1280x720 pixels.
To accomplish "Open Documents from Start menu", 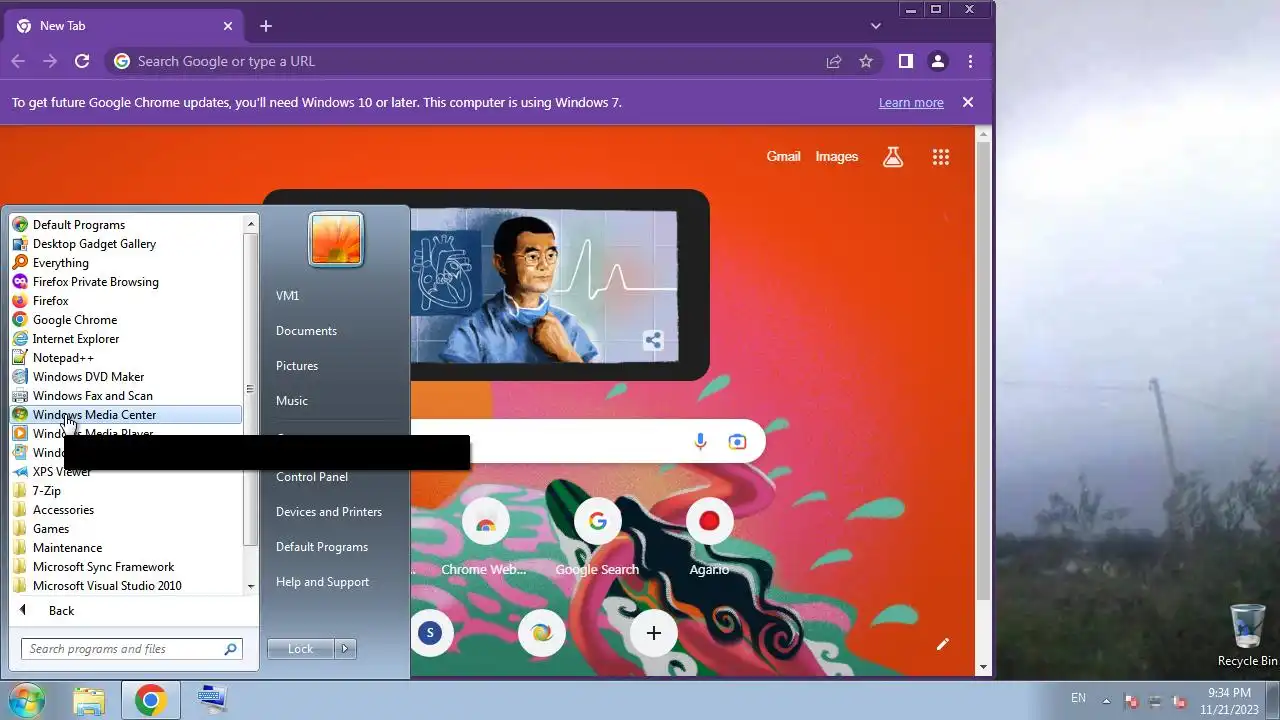I will [x=306, y=331].
